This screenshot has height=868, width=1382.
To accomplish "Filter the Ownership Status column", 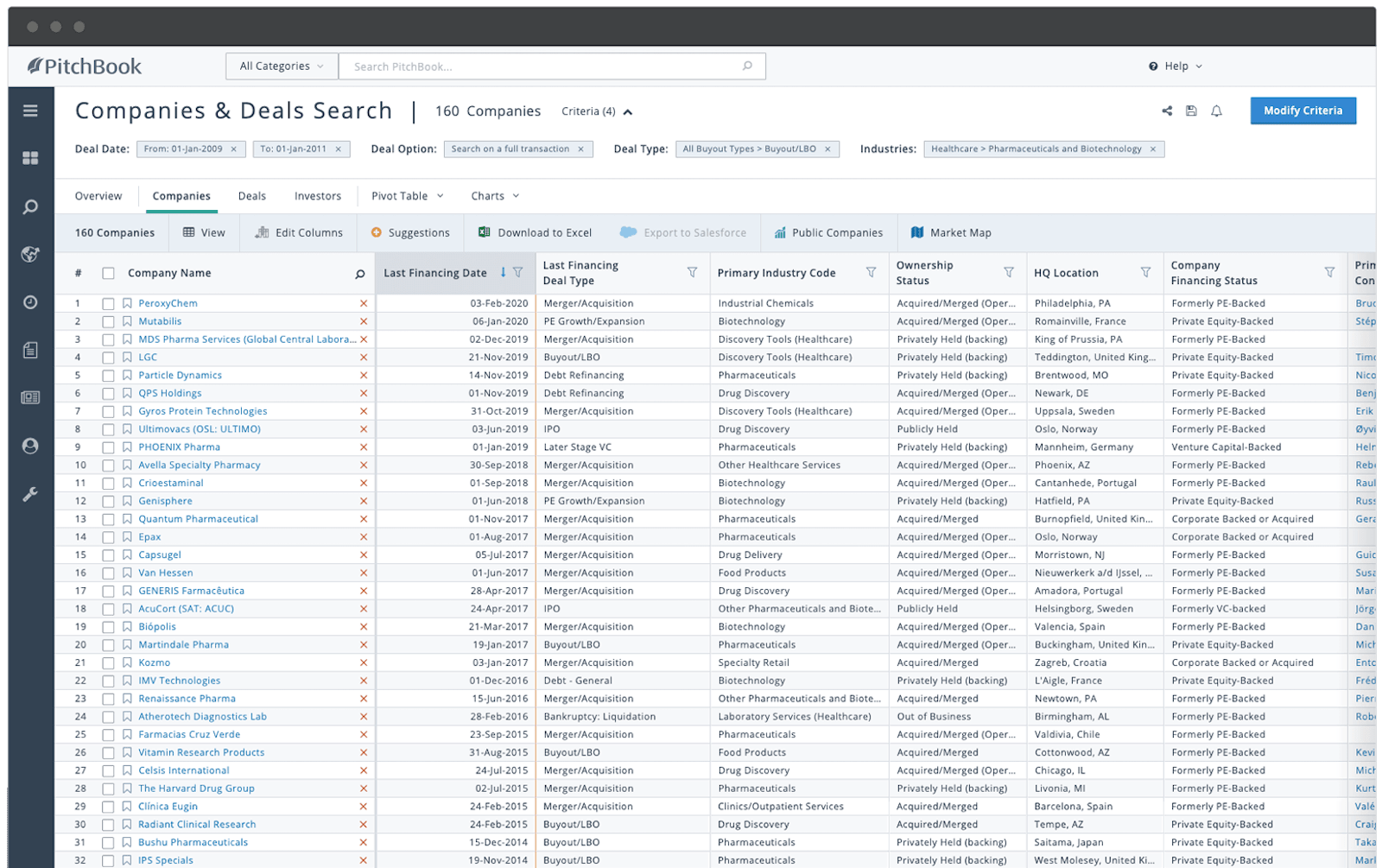I will [1008, 272].
